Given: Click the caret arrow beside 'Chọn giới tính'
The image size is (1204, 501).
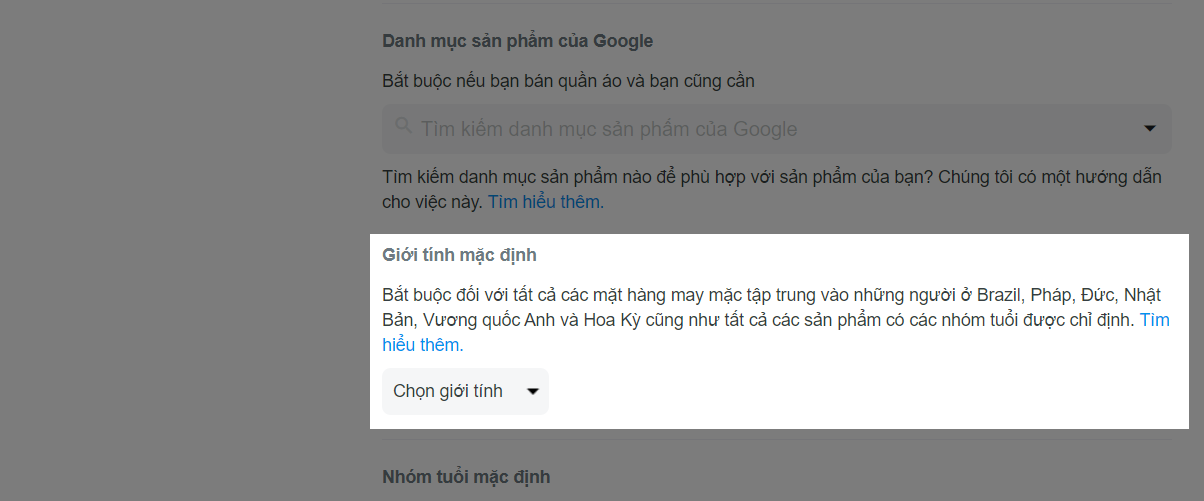Looking at the screenshot, I should (532, 392).
